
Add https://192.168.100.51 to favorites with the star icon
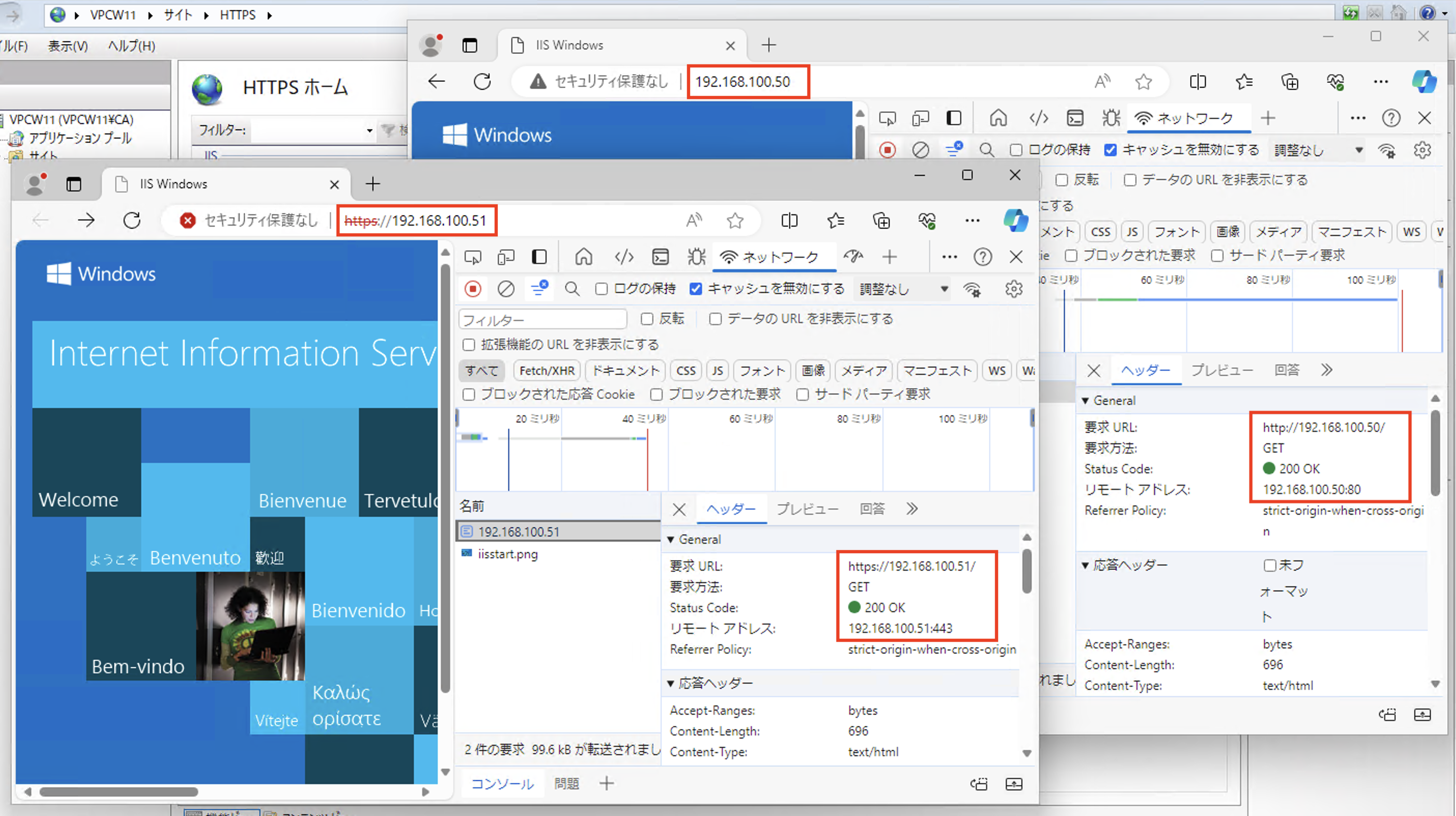(735, 220)
